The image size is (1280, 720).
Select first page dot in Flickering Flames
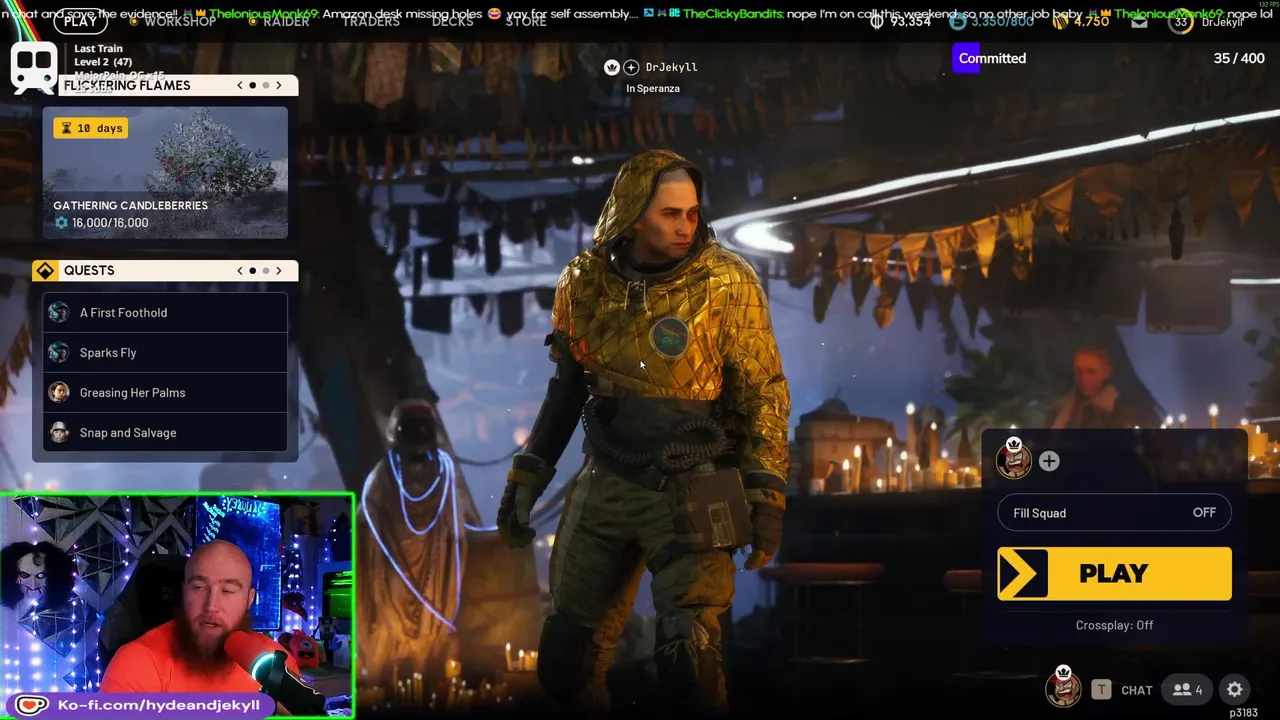point(252,85)
